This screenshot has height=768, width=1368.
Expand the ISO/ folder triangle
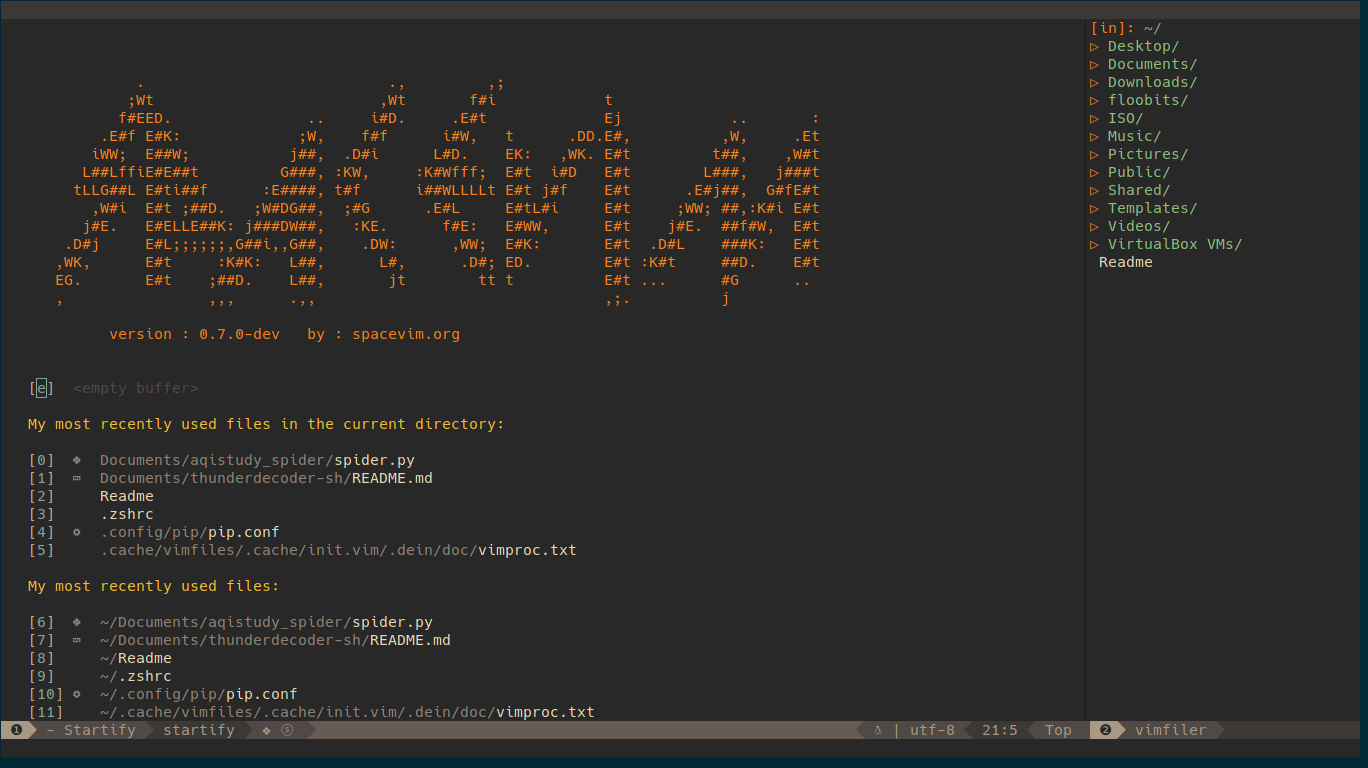pyautogui.click(x=1095, y=118)
